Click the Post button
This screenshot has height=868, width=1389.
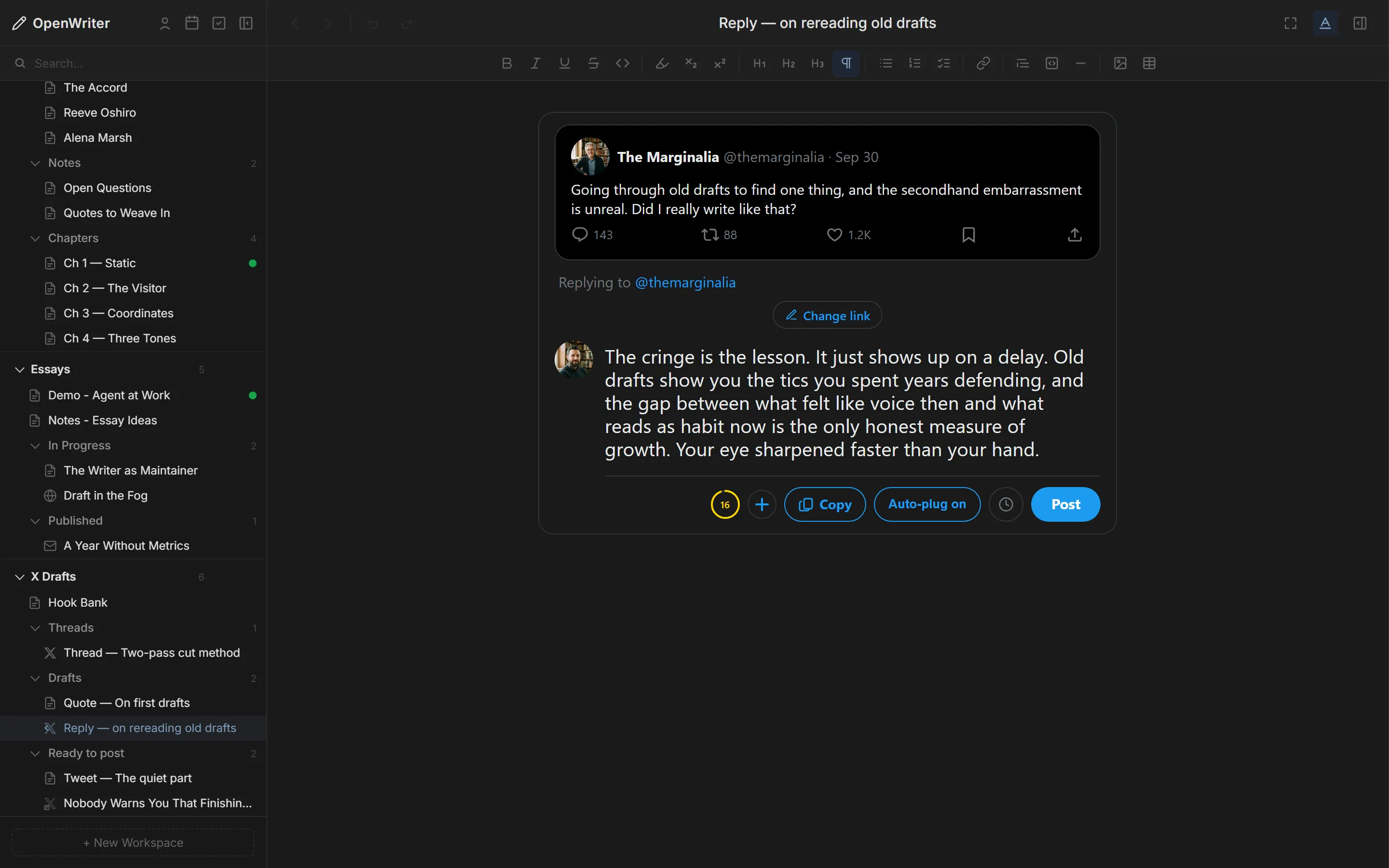(x=1065, y=504)
